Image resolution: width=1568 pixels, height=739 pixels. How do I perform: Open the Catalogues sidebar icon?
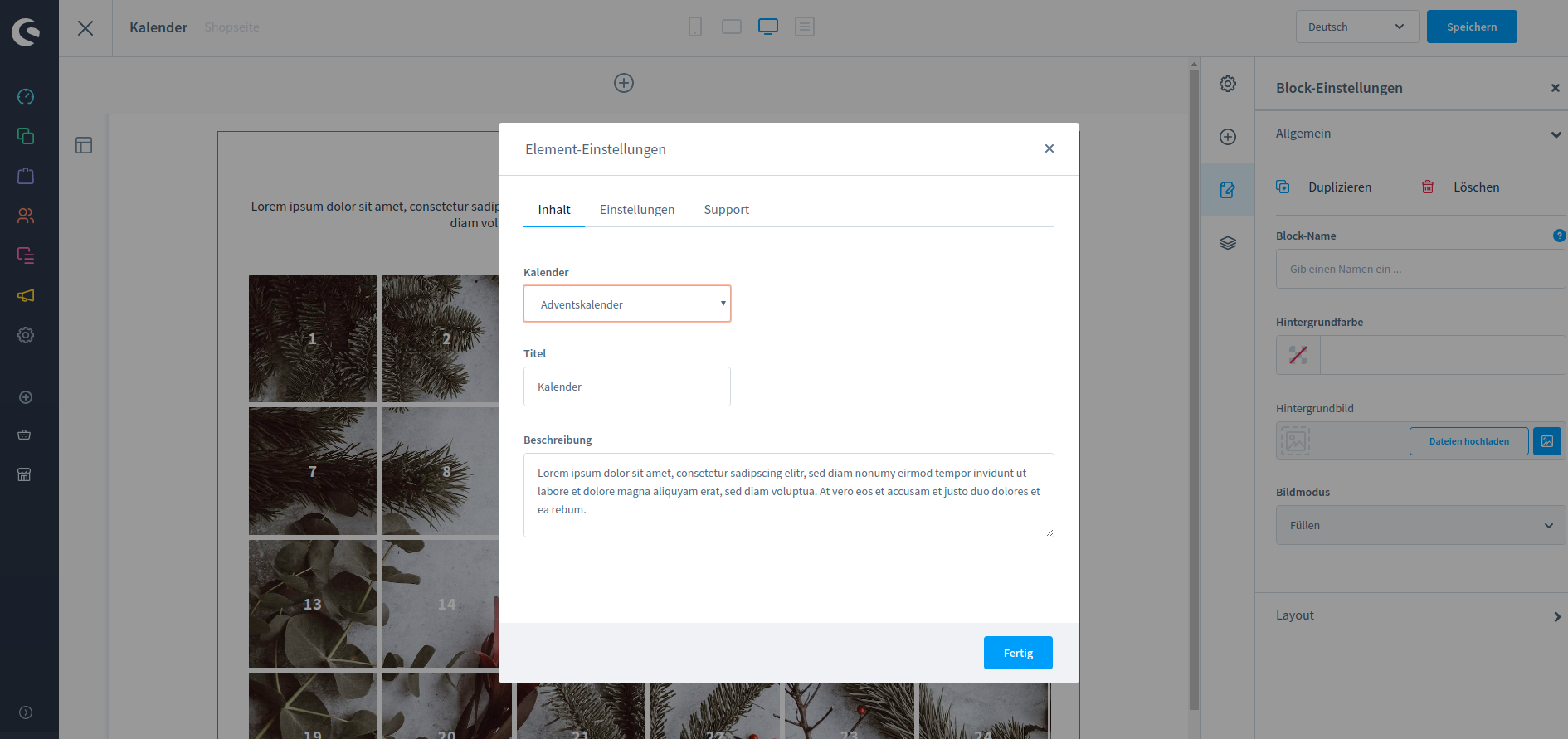click(26, 136)
